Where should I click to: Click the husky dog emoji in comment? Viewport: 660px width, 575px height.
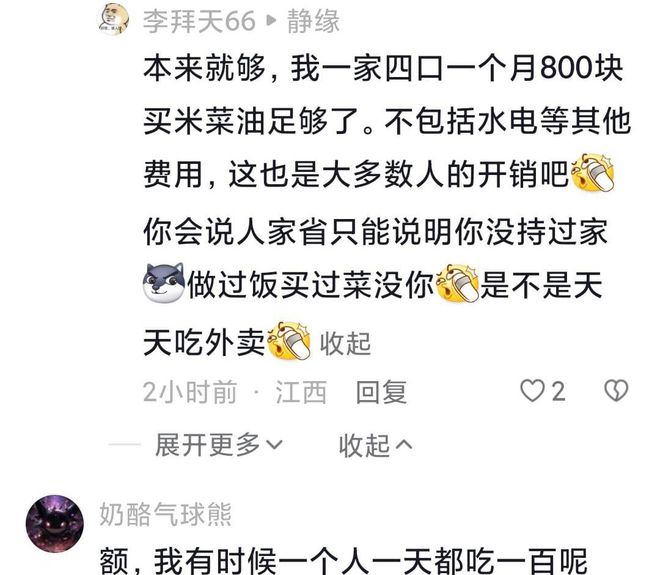point(164,283)
